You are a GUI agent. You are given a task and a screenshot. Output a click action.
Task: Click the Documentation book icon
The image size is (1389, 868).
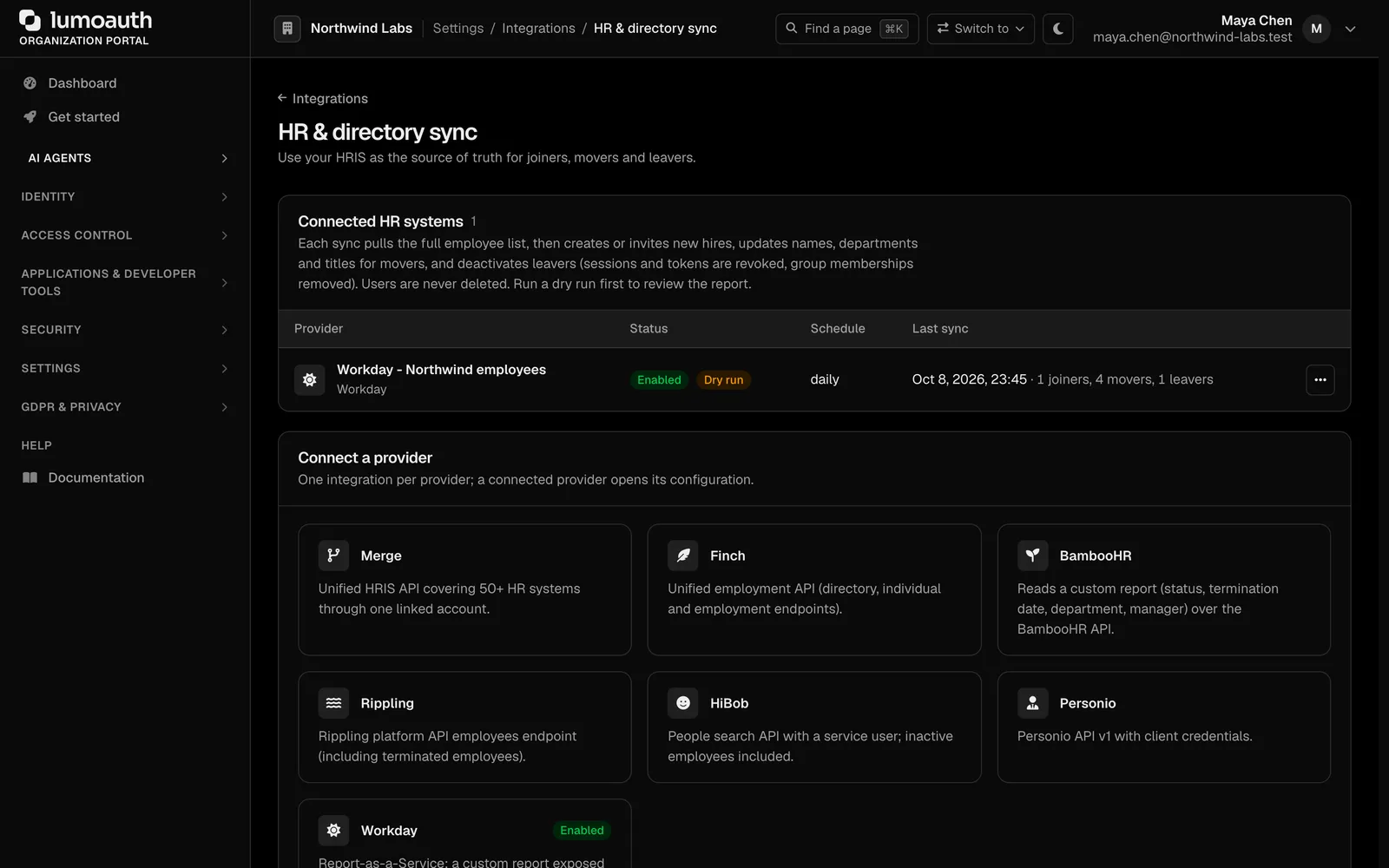30,477
